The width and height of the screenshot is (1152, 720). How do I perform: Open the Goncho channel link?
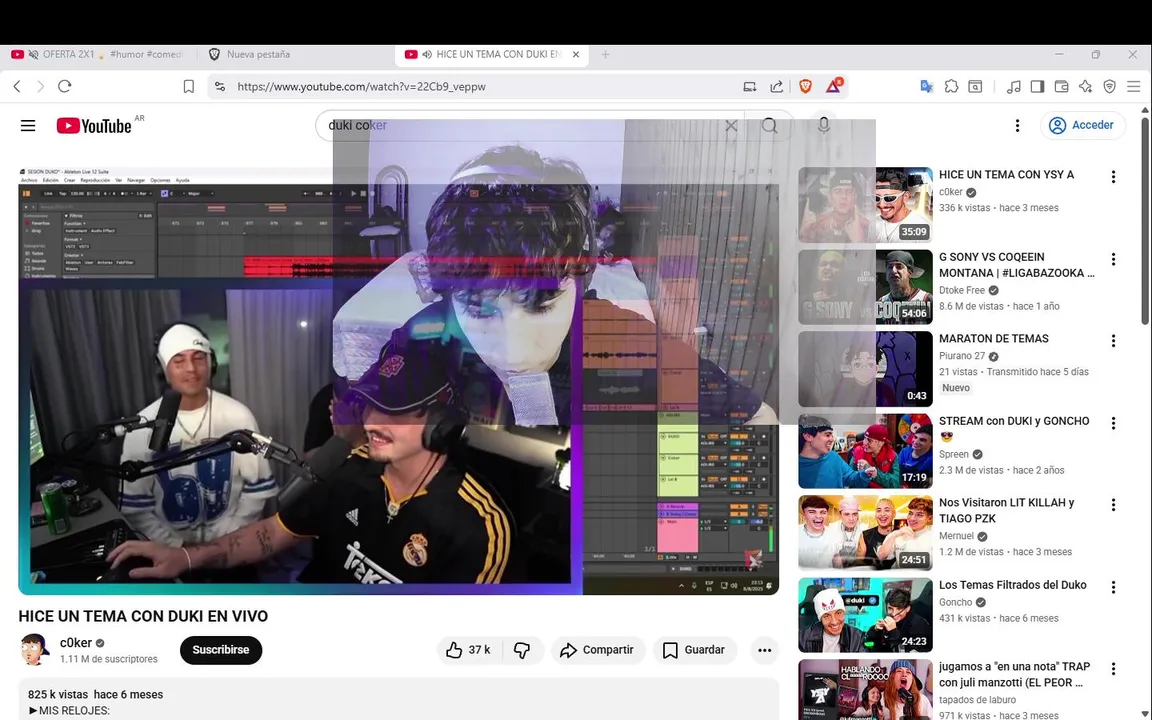[956, 602]
